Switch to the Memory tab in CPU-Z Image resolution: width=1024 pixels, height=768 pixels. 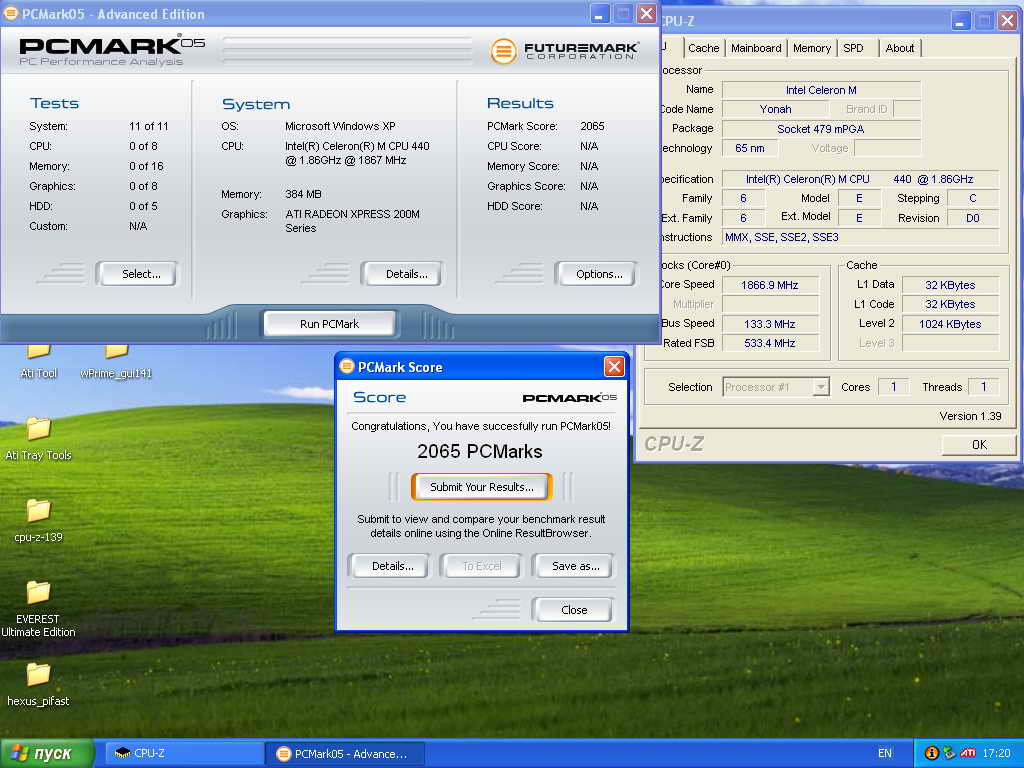812,48
